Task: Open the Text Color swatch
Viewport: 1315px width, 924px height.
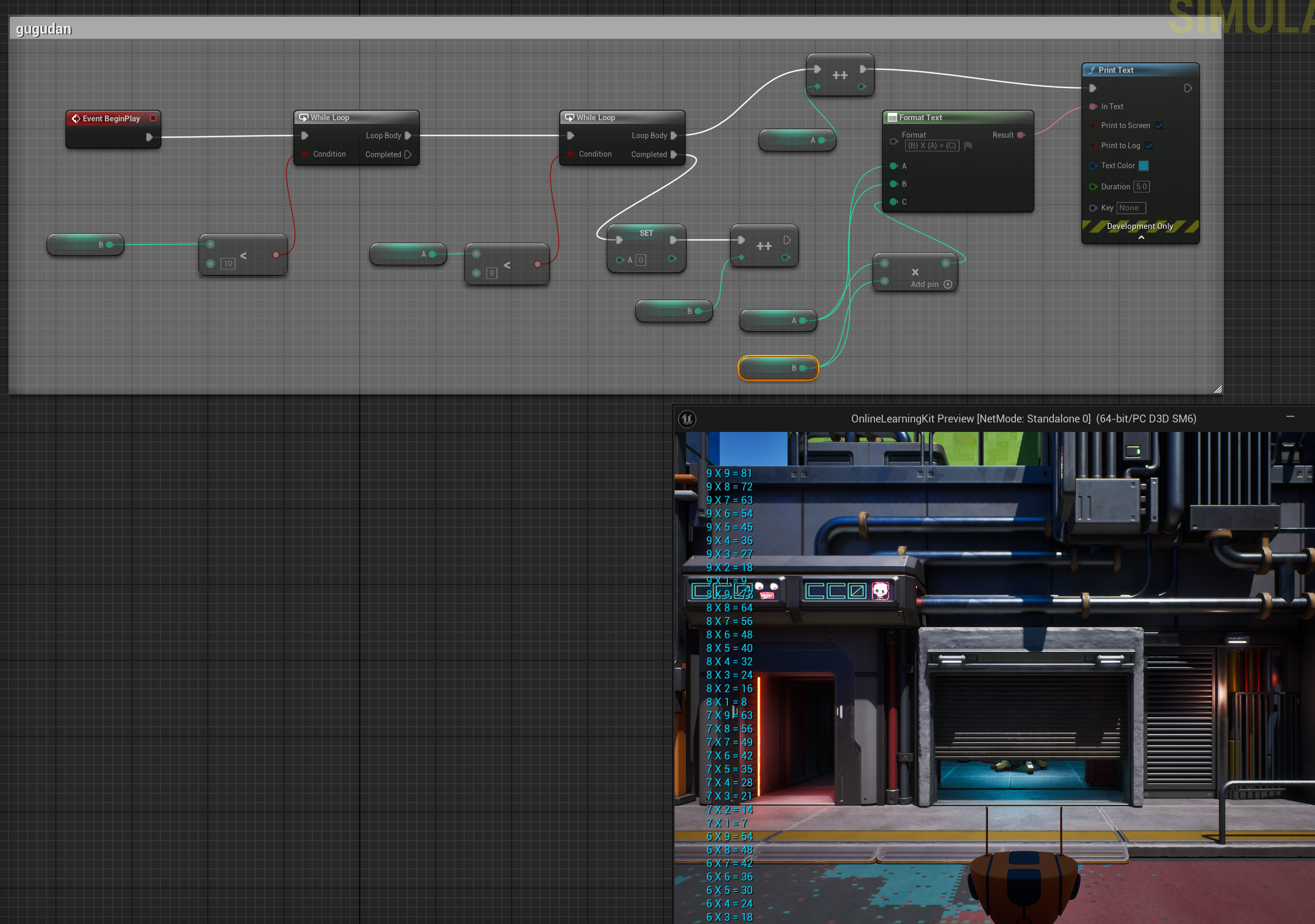Action: [x=1144, y=166]
